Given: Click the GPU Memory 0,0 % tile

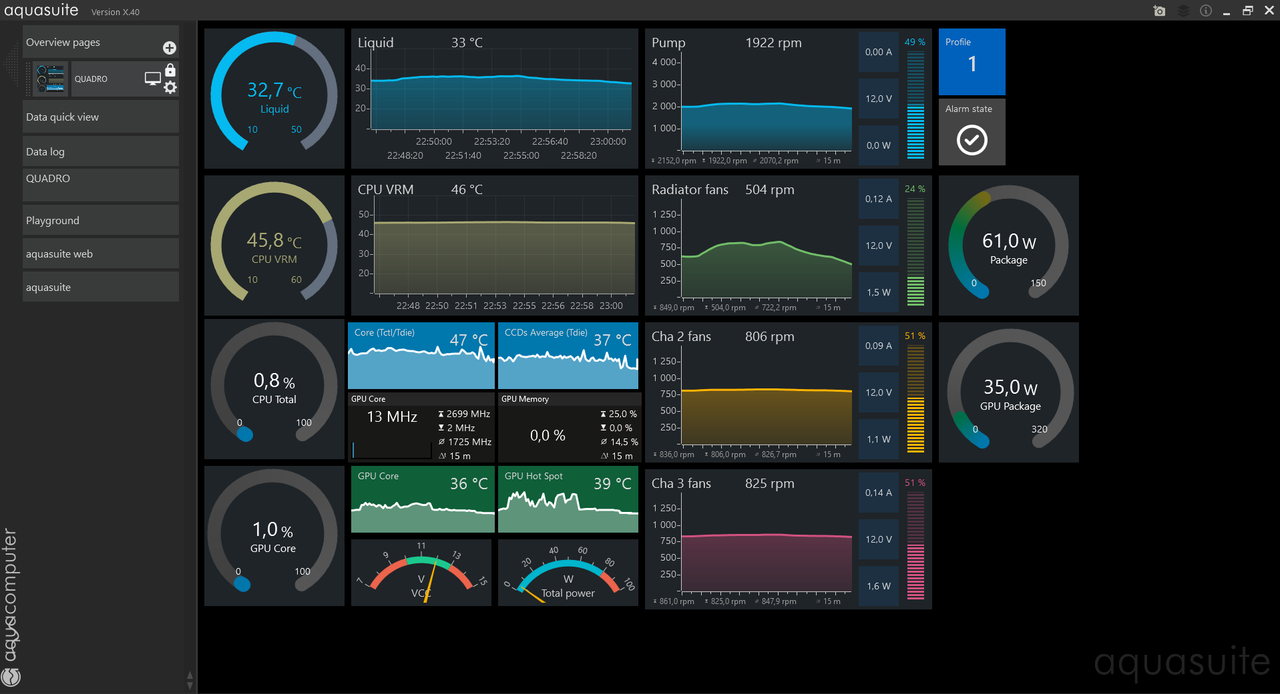Looking at the screenshot, I should pyautogui.click(x=568, y=427).
